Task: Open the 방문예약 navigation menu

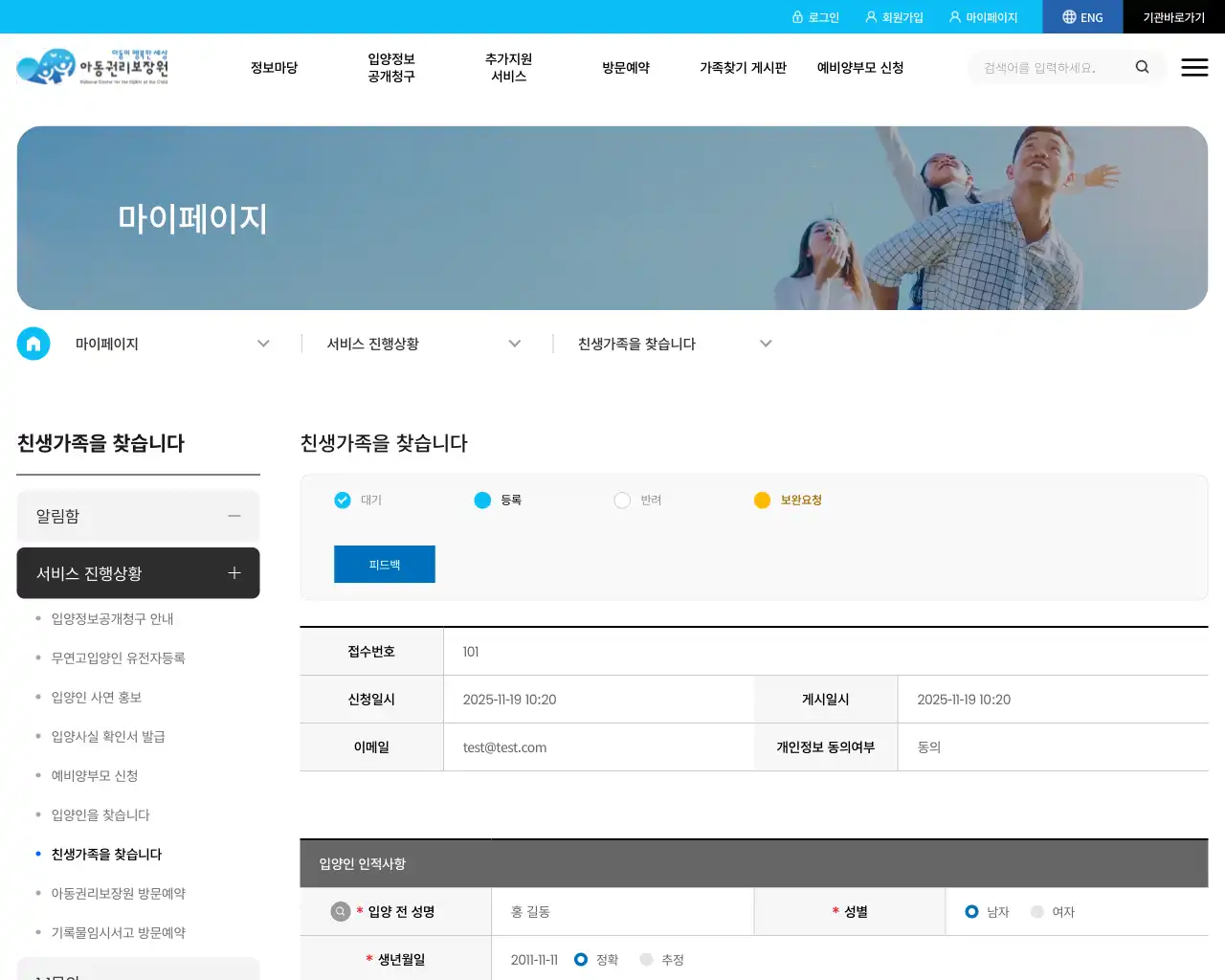Action: pos(627,67)
